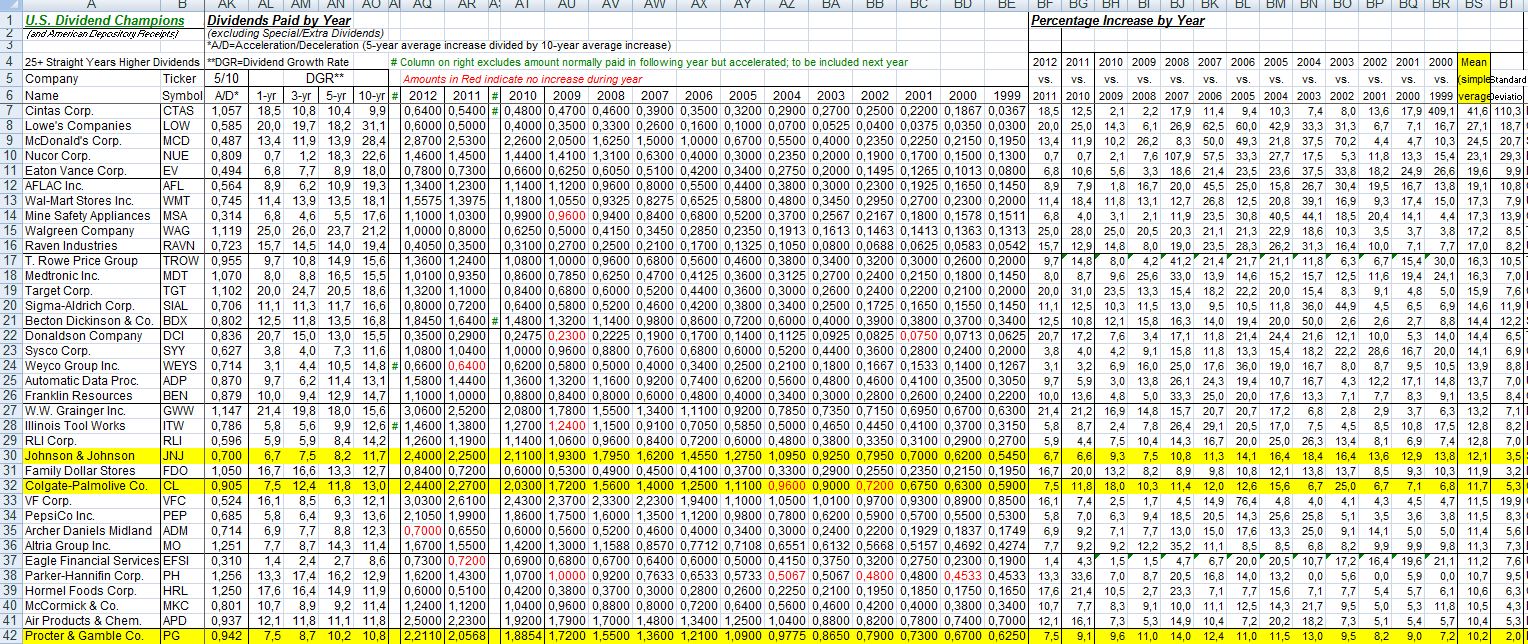Select the Ticker header cell
The height and width of the screenshot is (644, 1528).
coord(181,78)
